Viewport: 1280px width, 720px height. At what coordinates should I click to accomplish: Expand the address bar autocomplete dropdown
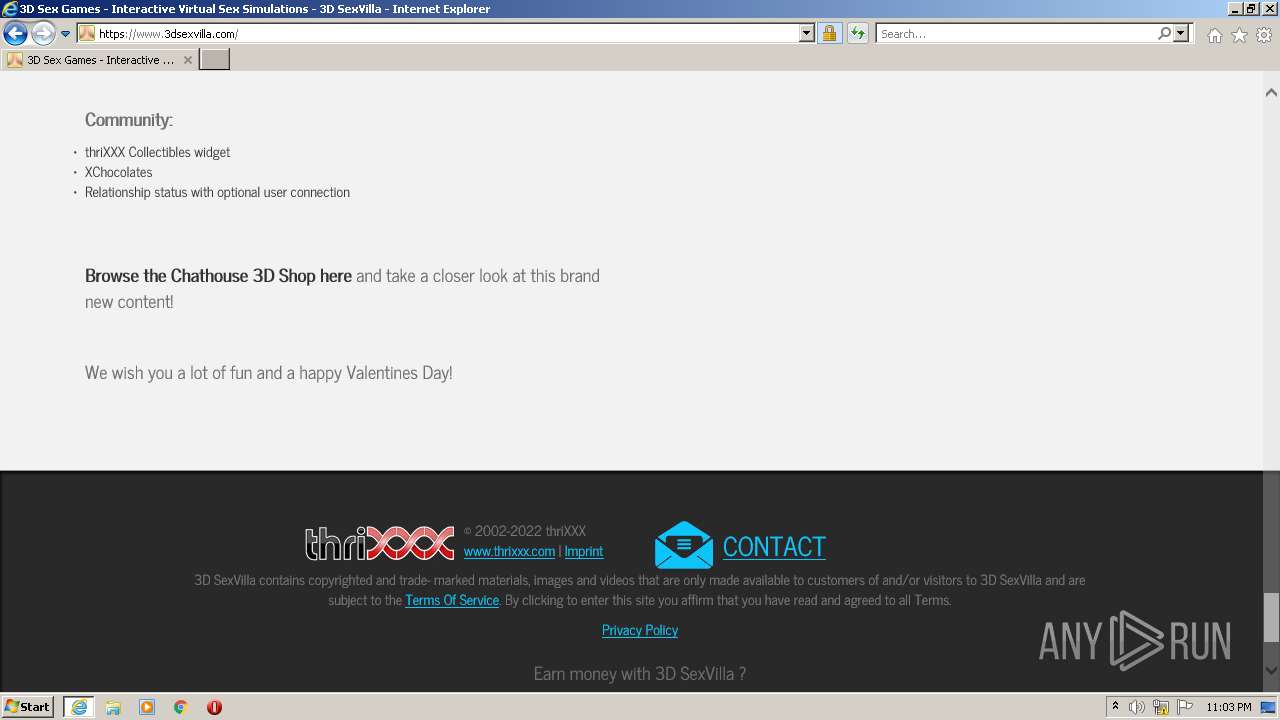(807, 34)
